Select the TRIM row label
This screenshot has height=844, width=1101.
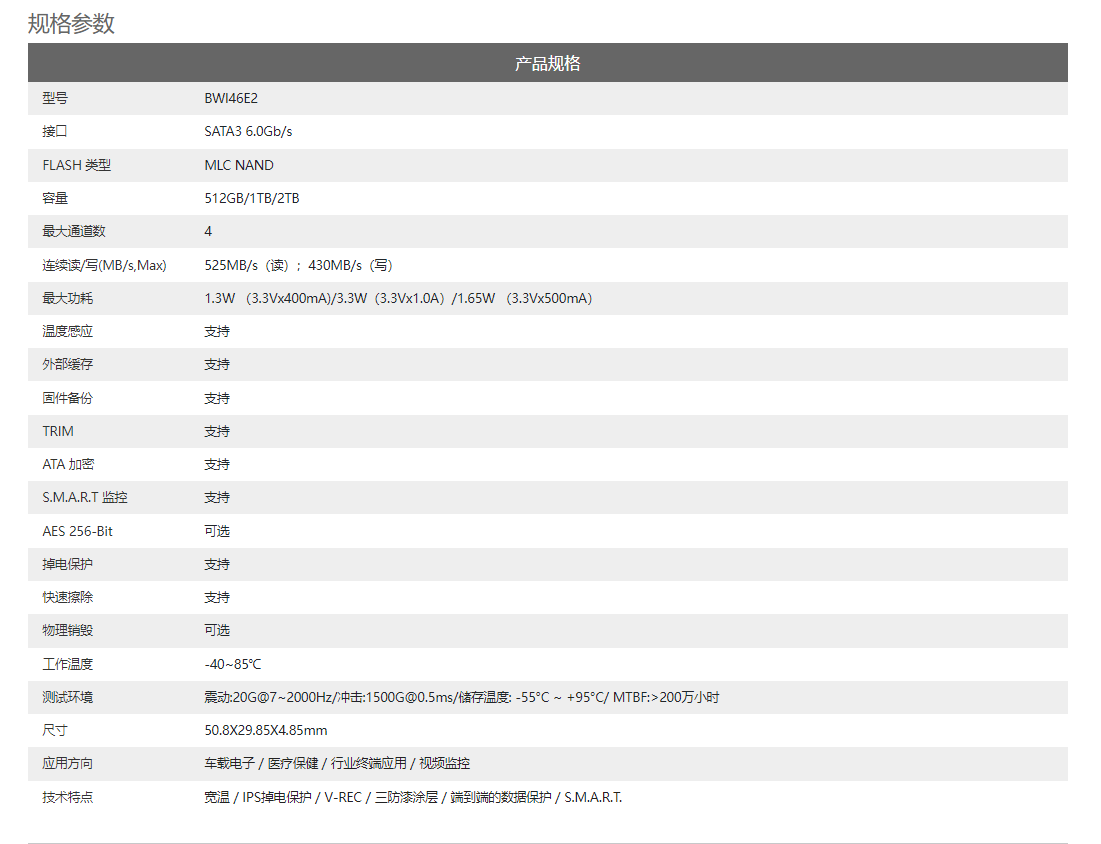click(x=58, y=431)
